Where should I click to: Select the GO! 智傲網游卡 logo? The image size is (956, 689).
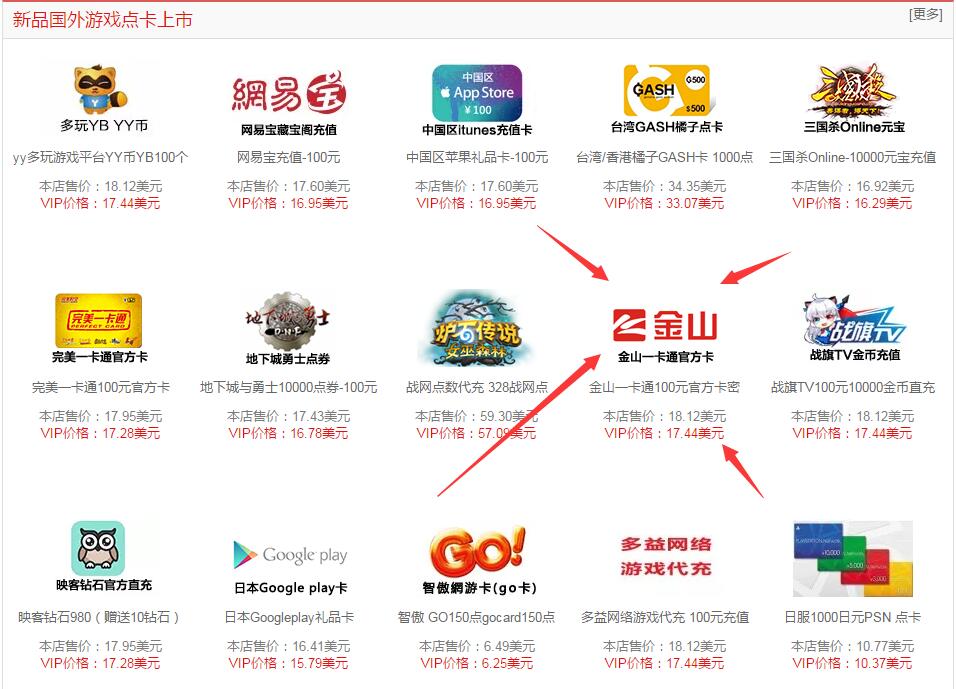tap(478, 560)
